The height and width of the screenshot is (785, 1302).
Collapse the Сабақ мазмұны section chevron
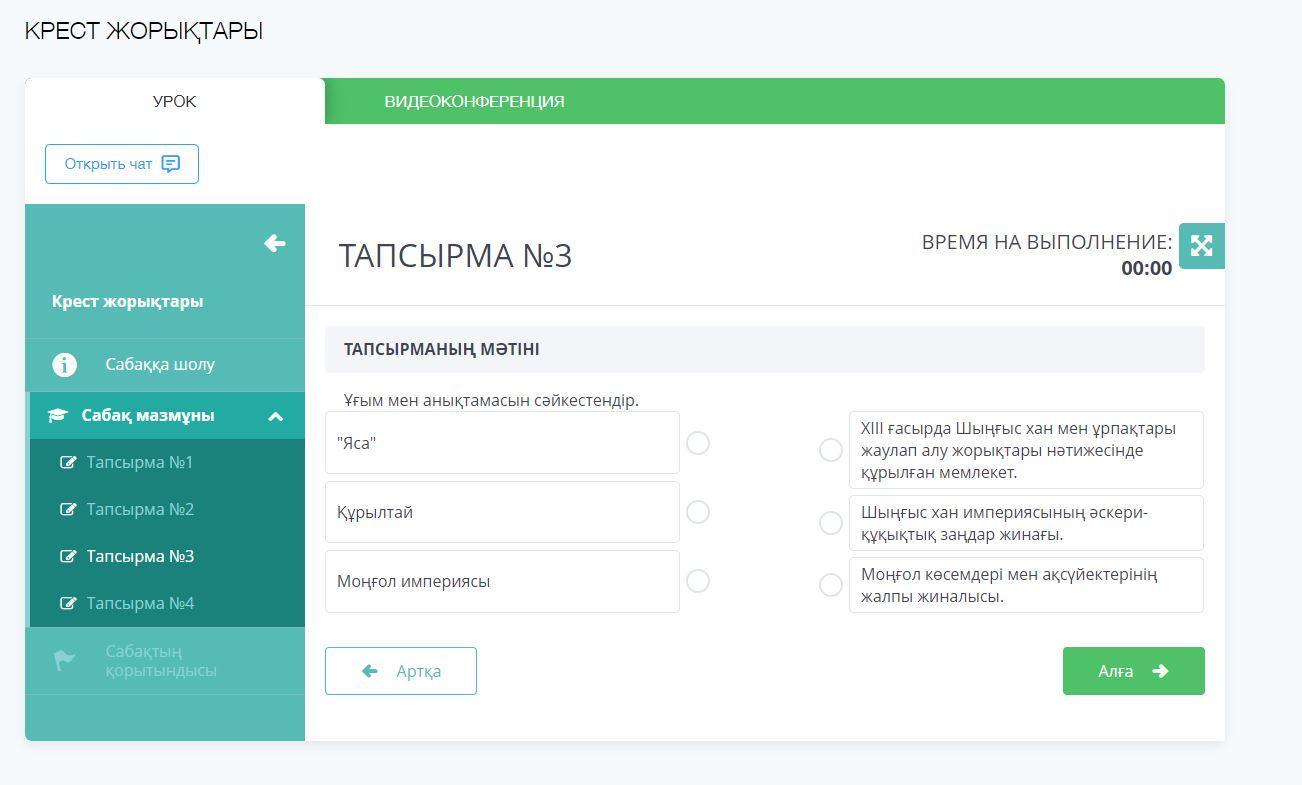(x=275, y=416)
